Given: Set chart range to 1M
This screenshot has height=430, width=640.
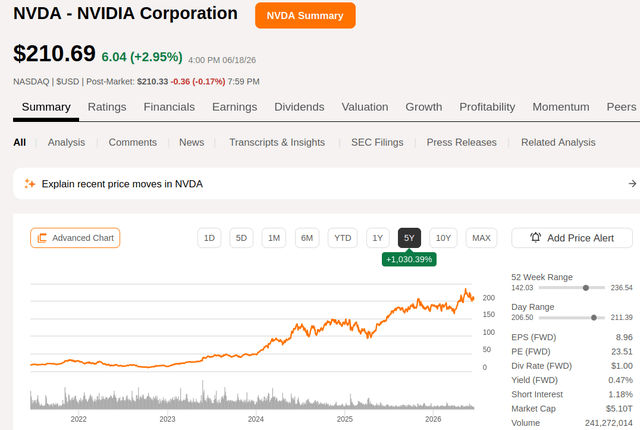Looking at the screenshot, I should (274, 238).
